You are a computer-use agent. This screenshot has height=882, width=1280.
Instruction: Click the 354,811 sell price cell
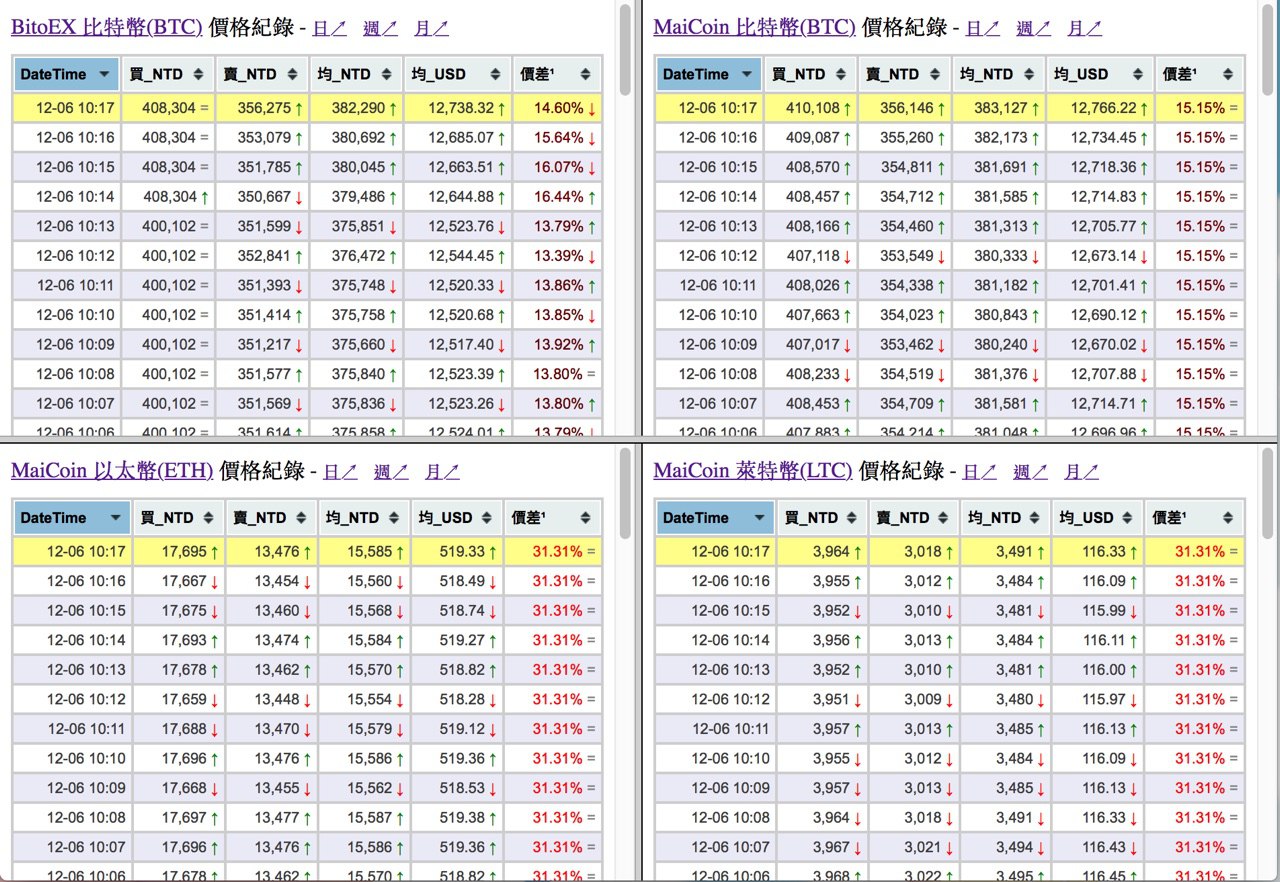(904, 167)
